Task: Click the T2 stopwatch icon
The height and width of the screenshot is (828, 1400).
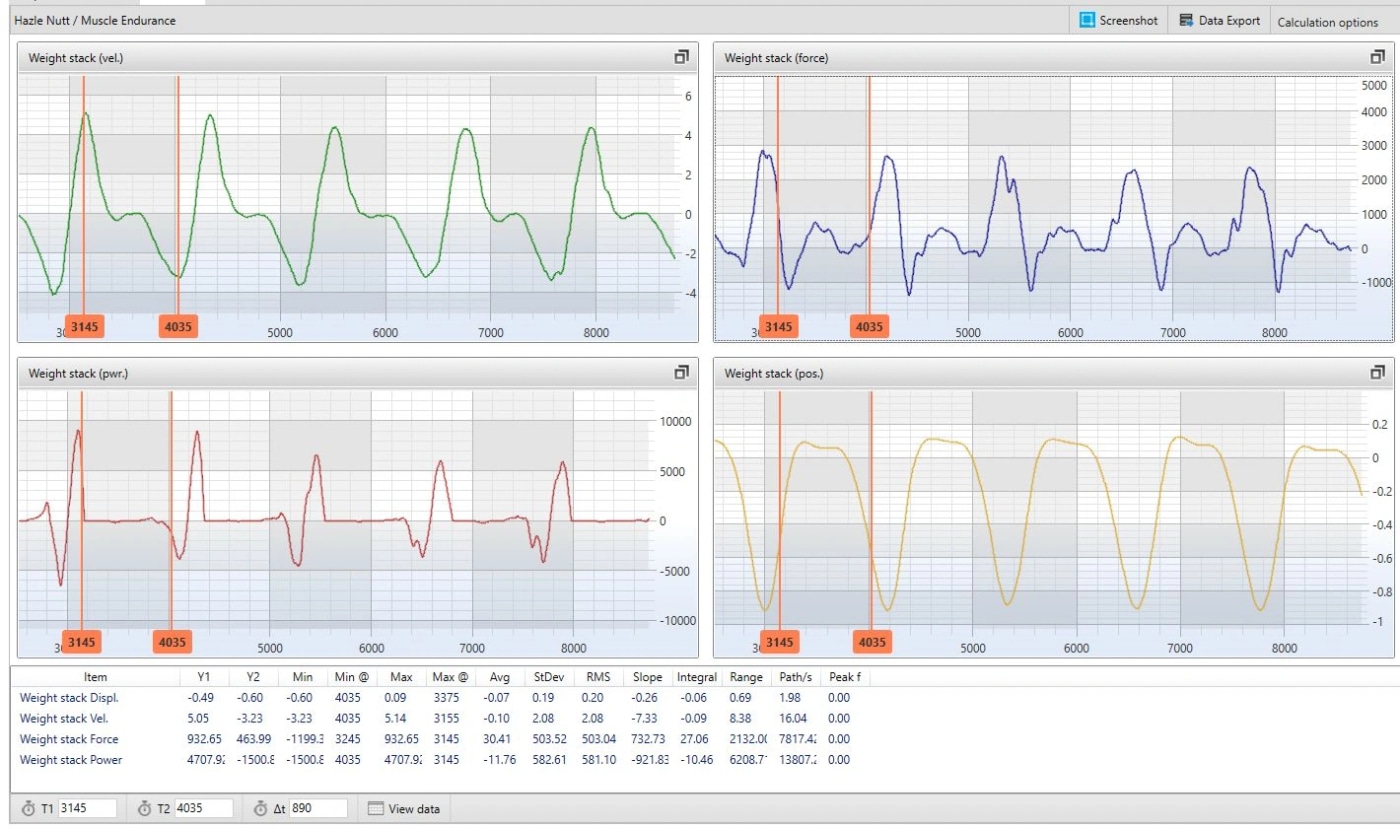Action: coord(145,808)
